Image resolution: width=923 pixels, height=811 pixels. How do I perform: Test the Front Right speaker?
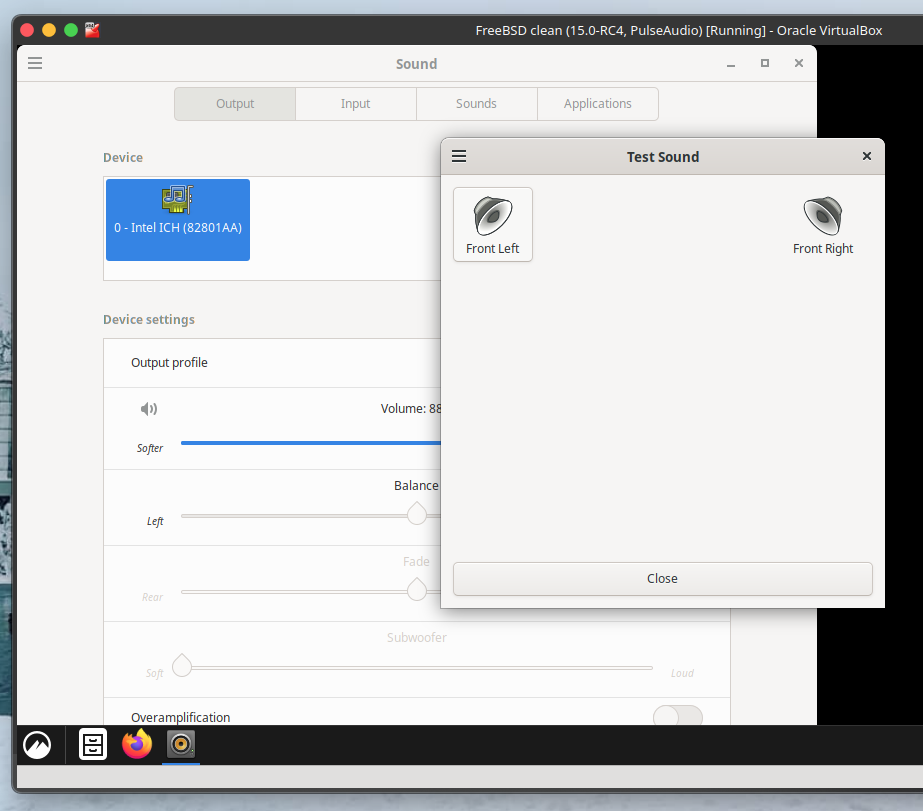[822, 224]
